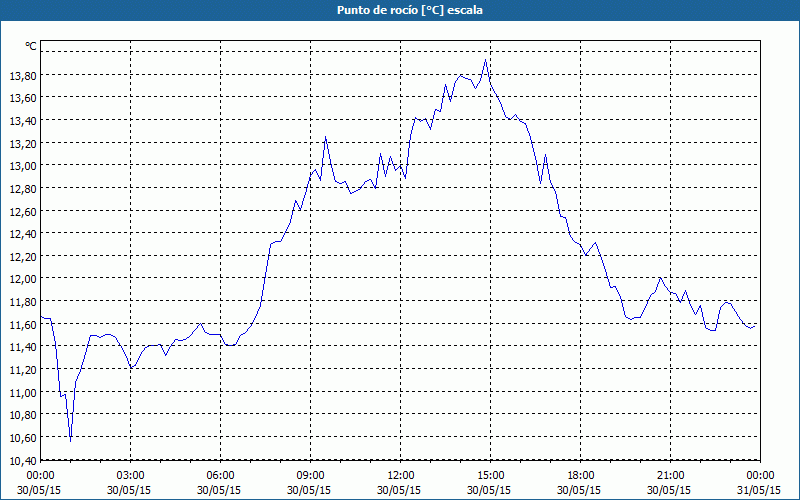Click the 10,80 y-axis label

pos(23,415)
